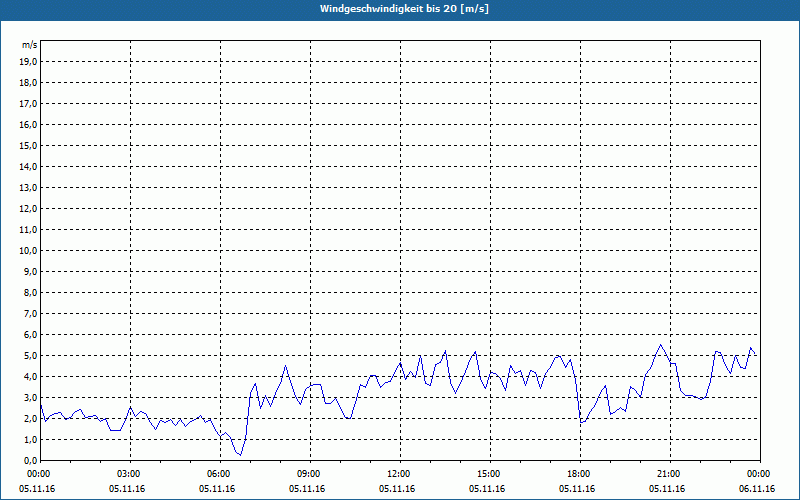This screenshot has width=800, height=500.
Task: Click the 03:00 time axis label
Action: coord(131,474)
